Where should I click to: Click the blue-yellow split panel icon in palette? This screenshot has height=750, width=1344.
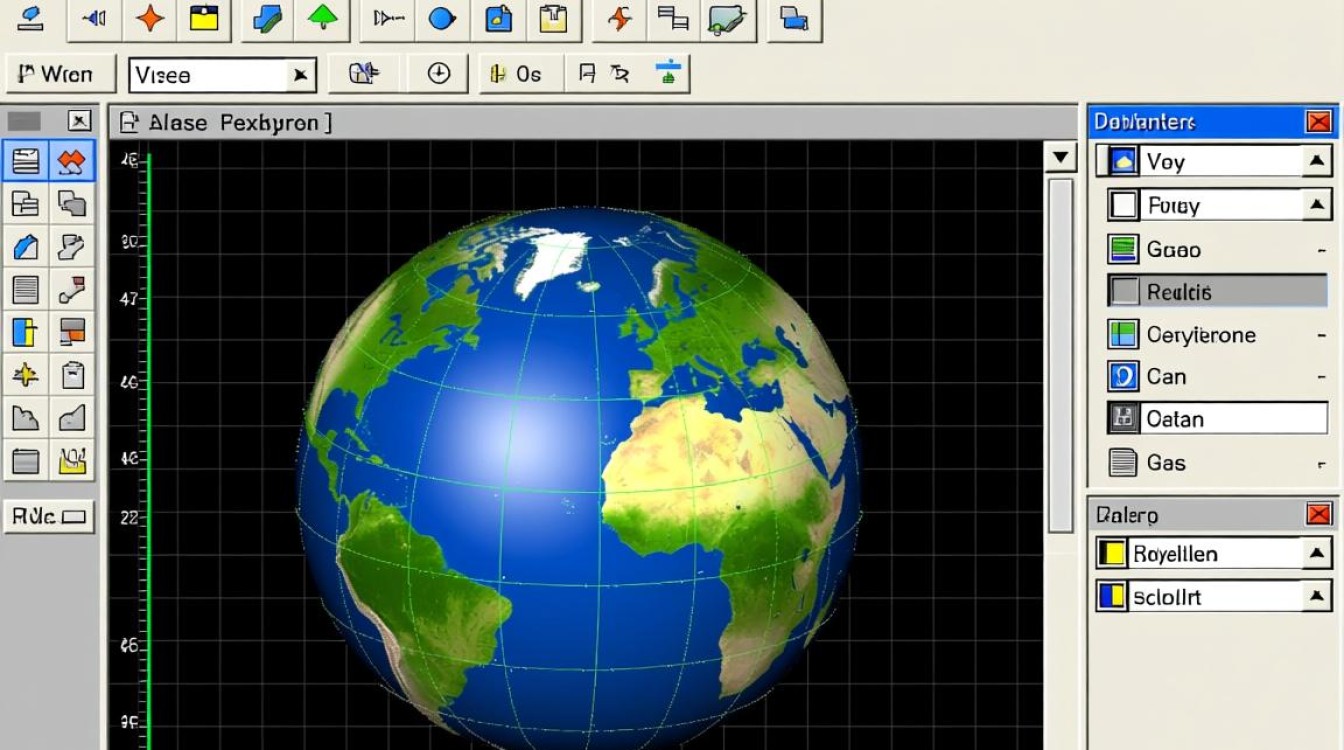click(x=25, y=332)
